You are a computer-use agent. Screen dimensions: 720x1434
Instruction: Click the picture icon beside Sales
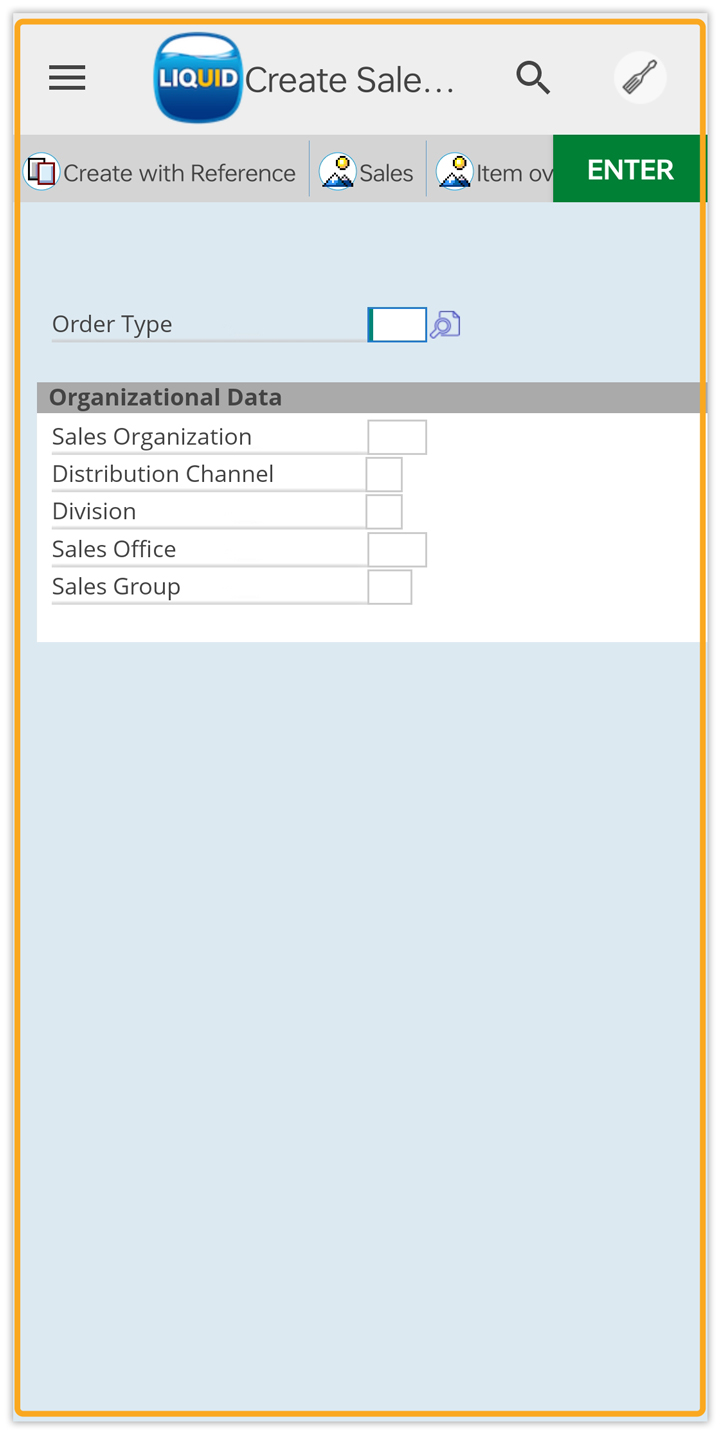pos(338,172)
